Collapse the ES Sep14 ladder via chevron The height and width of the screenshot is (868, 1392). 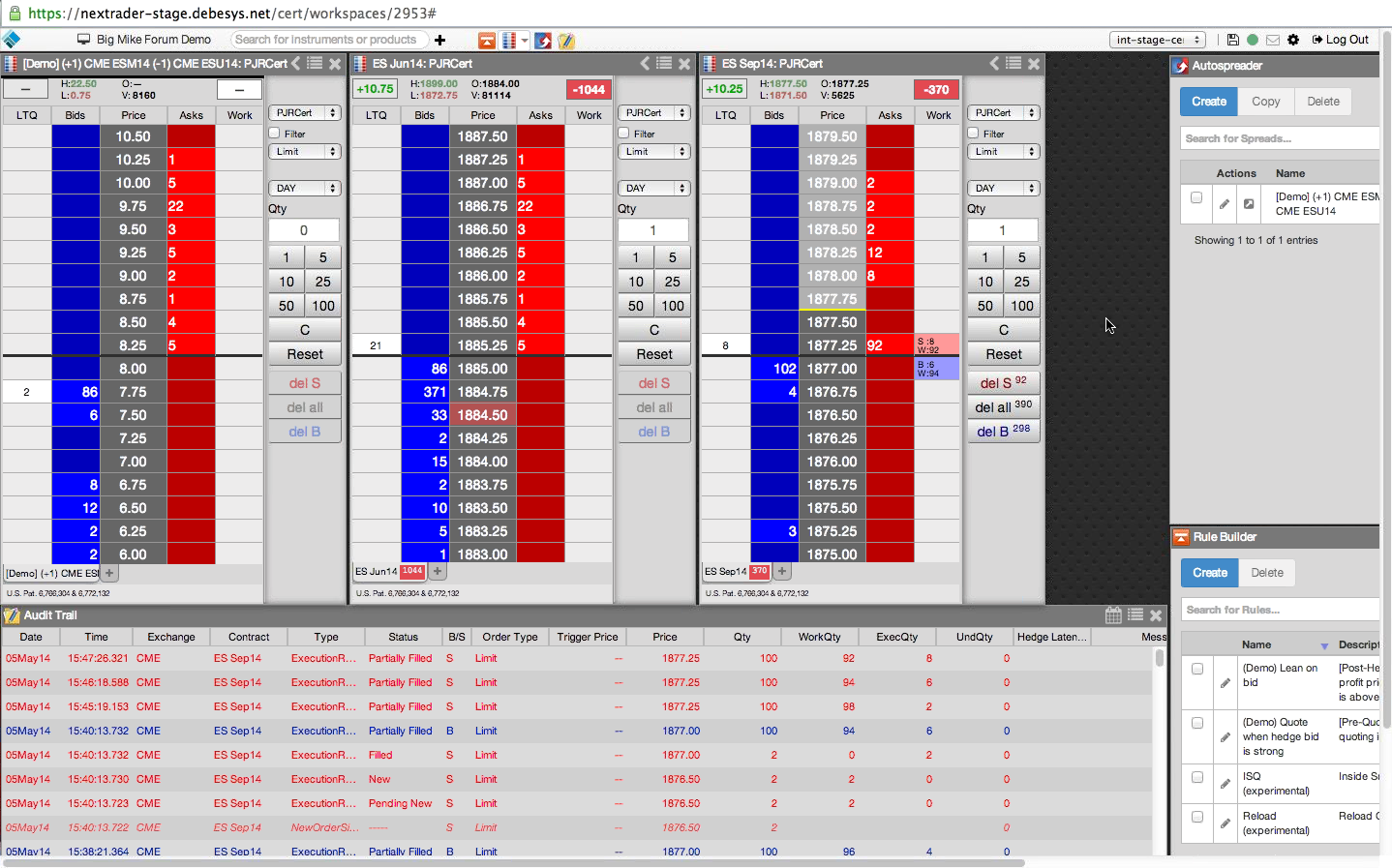tap(994, 63)
